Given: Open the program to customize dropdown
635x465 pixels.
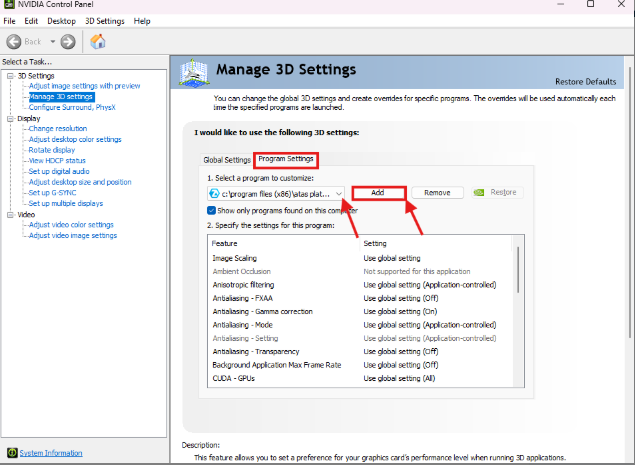Looking at the screenshot, I should [276, 194].
